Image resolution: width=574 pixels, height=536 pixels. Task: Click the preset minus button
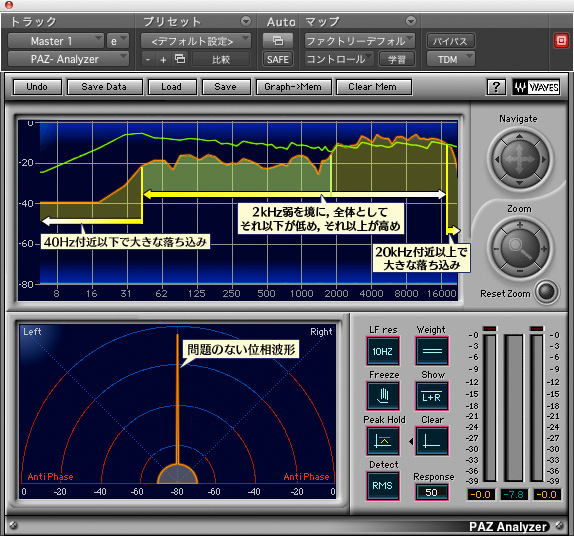click(148, 59)
